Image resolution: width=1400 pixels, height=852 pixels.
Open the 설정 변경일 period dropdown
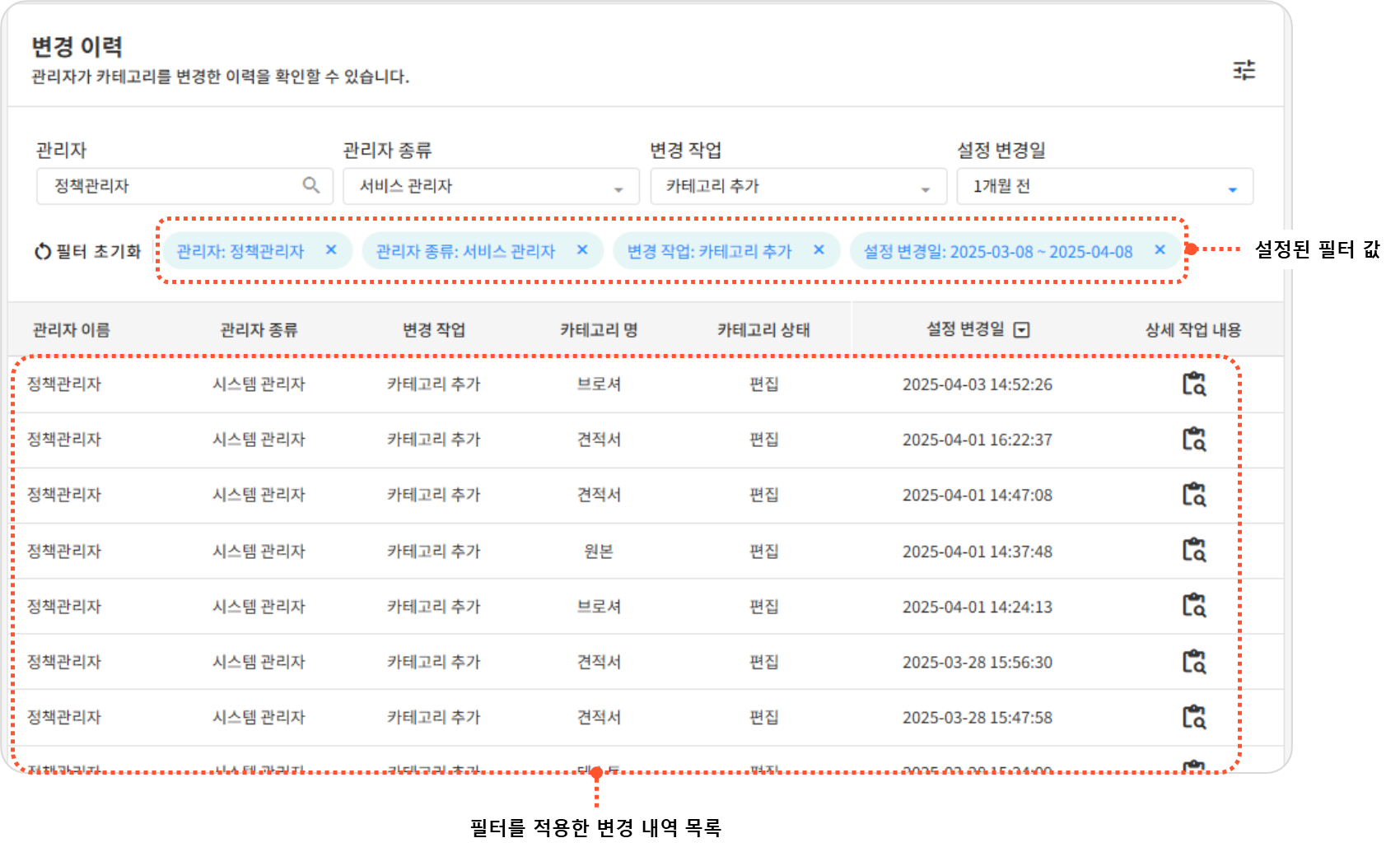click(x=1232, y=189)
